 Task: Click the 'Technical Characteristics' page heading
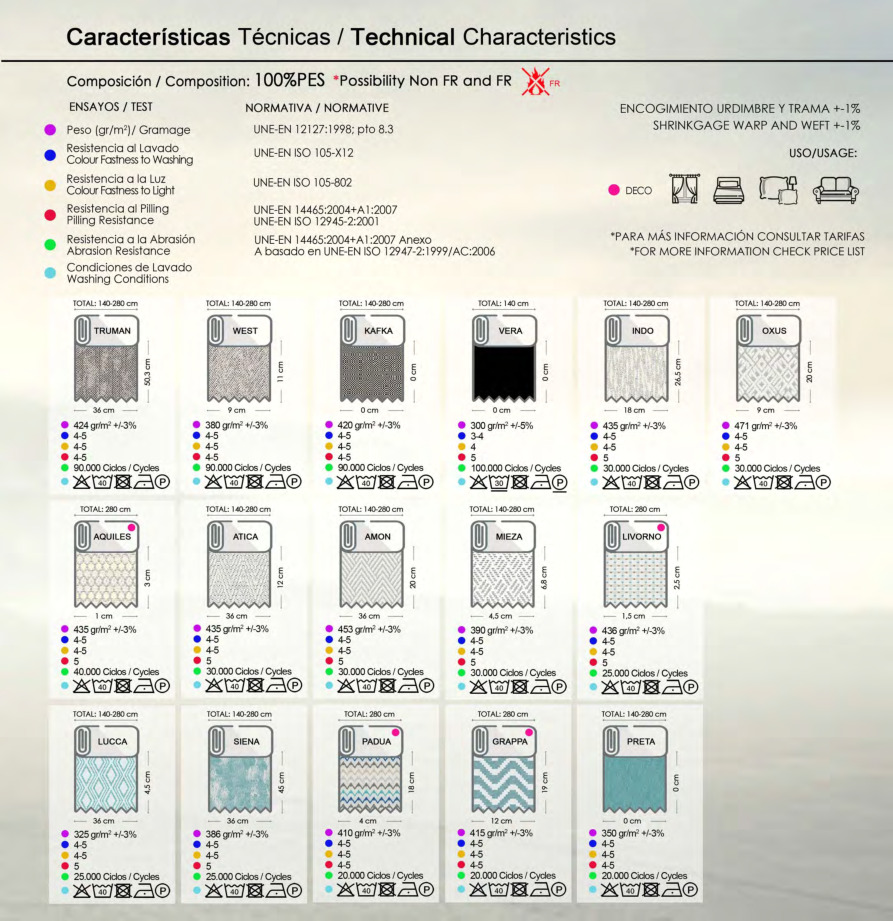point(484,37)
